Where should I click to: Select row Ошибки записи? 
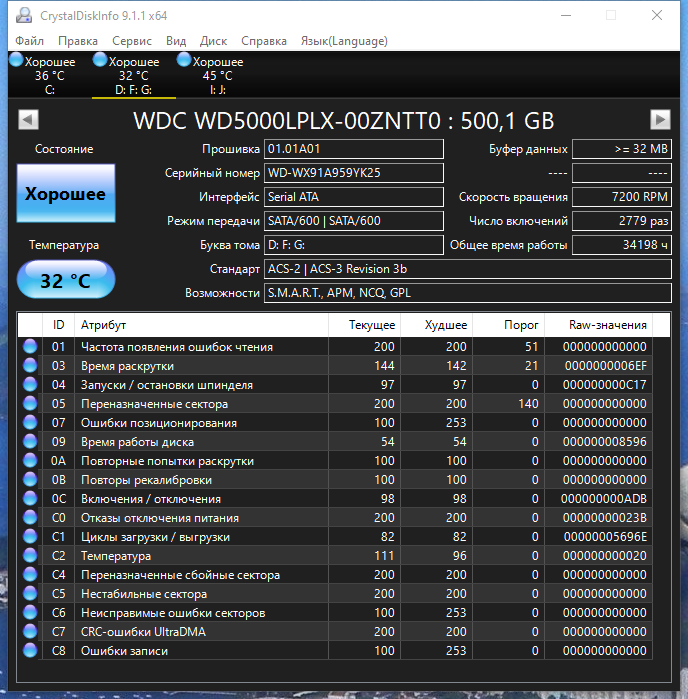[335, 651]
